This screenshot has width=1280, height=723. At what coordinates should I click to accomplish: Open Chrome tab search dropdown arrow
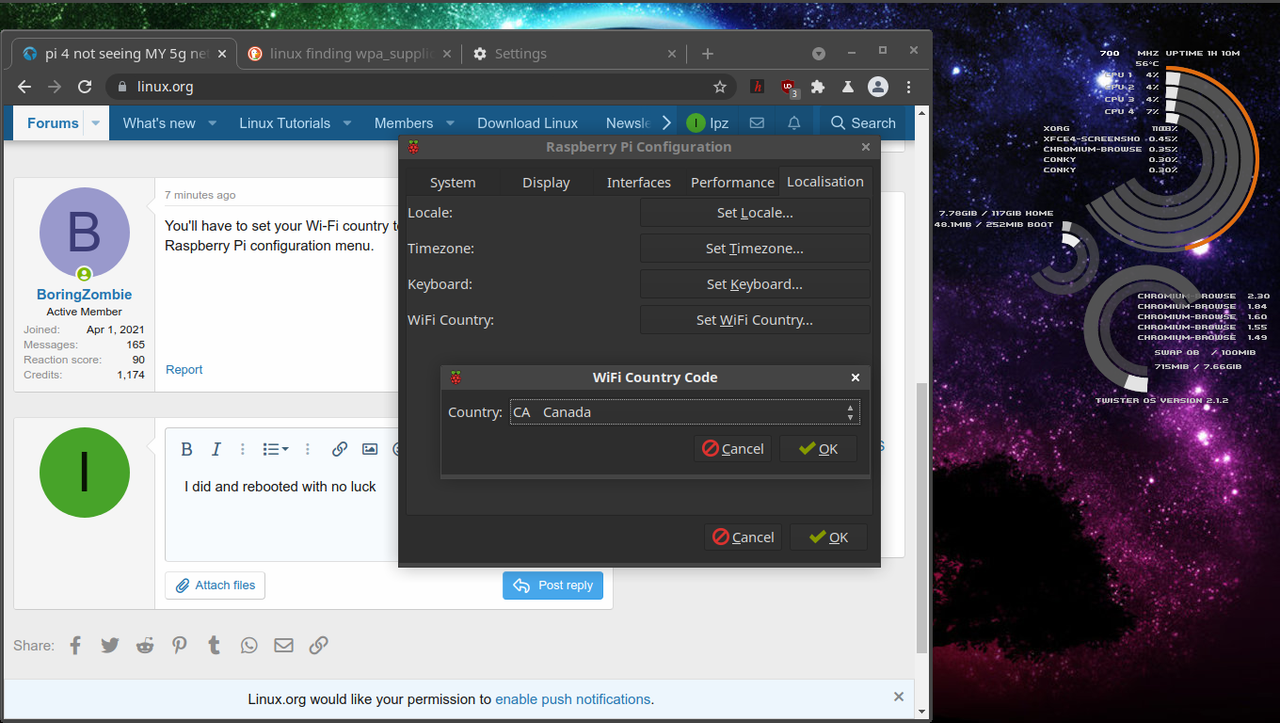tap(818, 53)
